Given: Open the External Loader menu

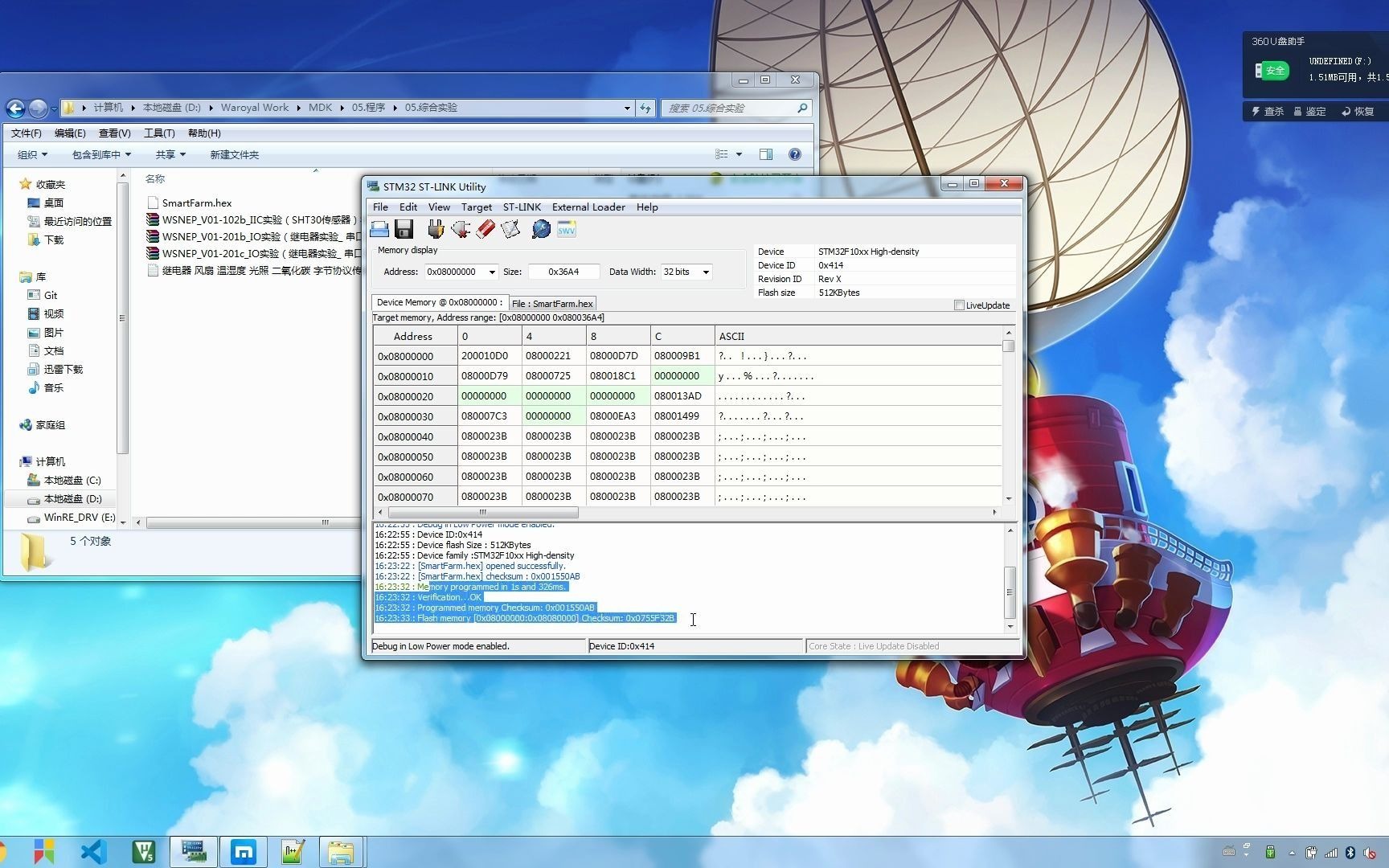Looking at the screenshot, I should 588,207.
